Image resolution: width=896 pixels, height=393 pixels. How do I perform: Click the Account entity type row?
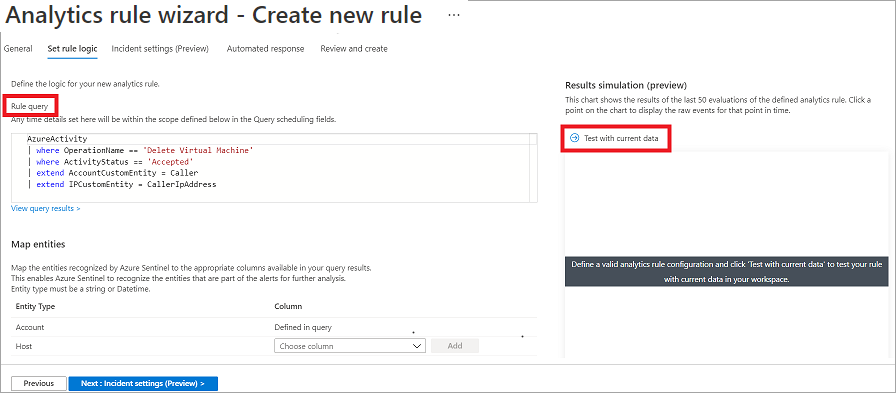[x=274, y=327]
